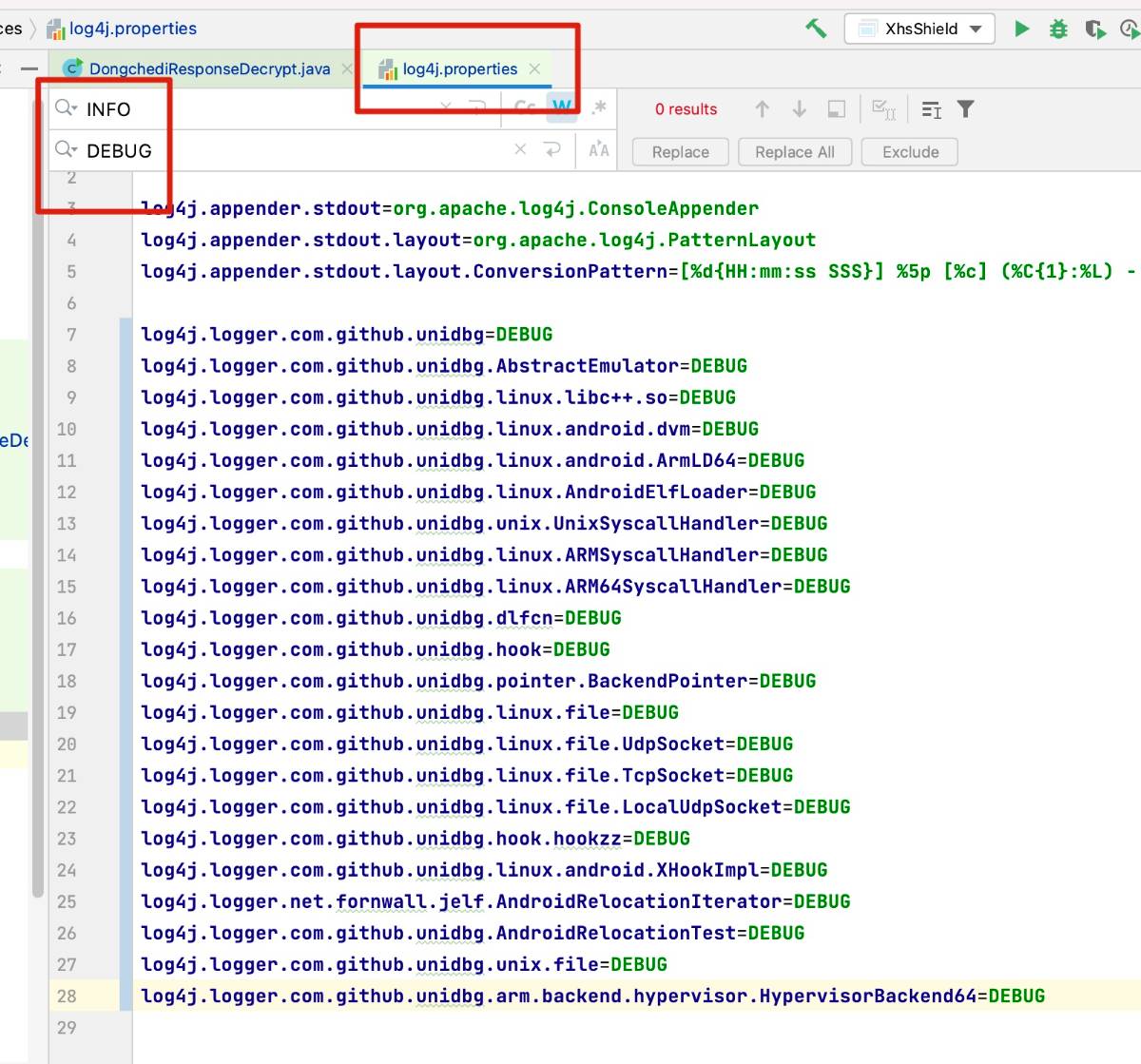1141x1064 pixels.
Task: Click the UnixSyscallHandler=DEBUG line
Action: (484, 523)
